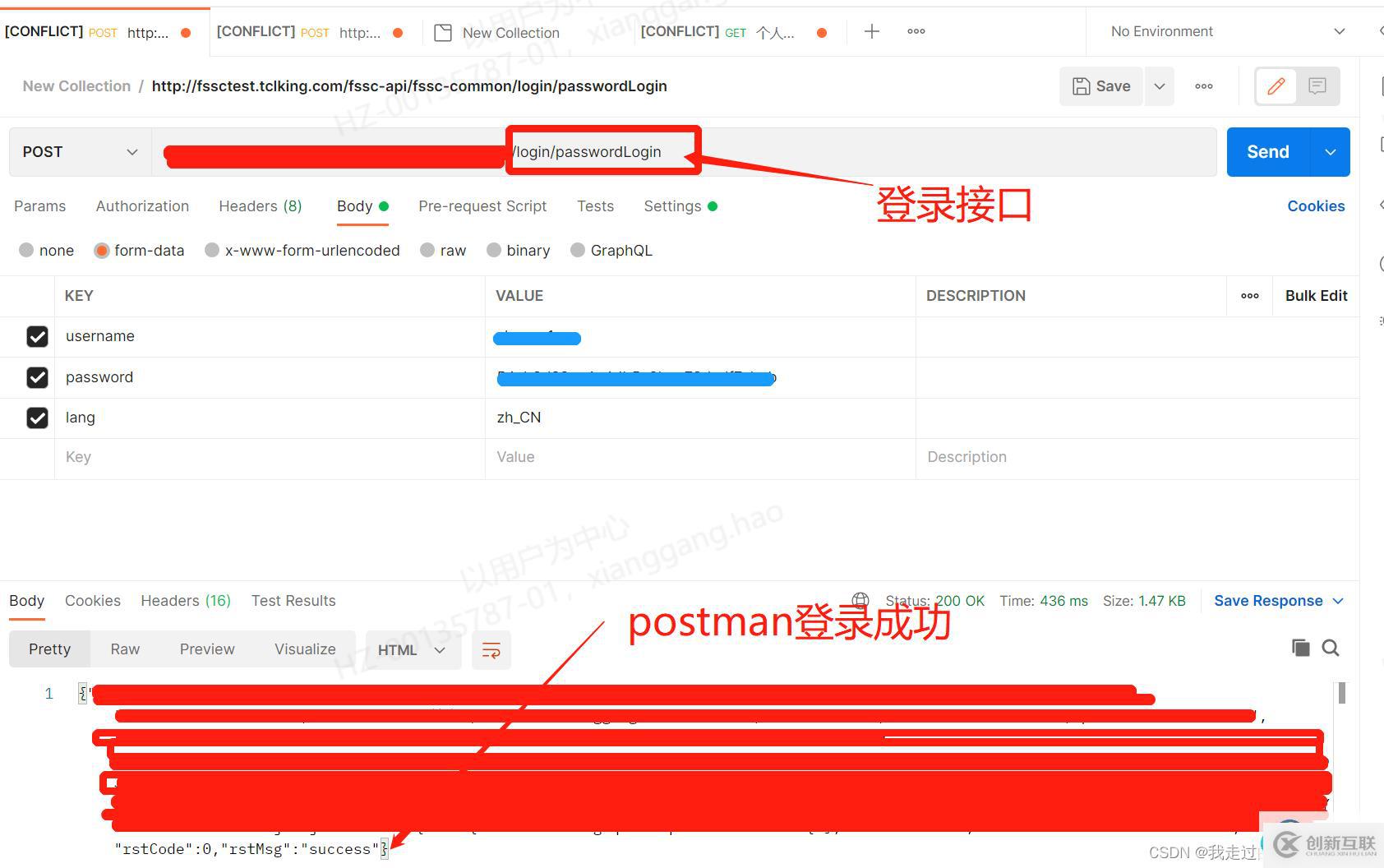Click Bulk Edit for form data
This screenshot has width=1384, height=868.
(x=1316, y=296)
